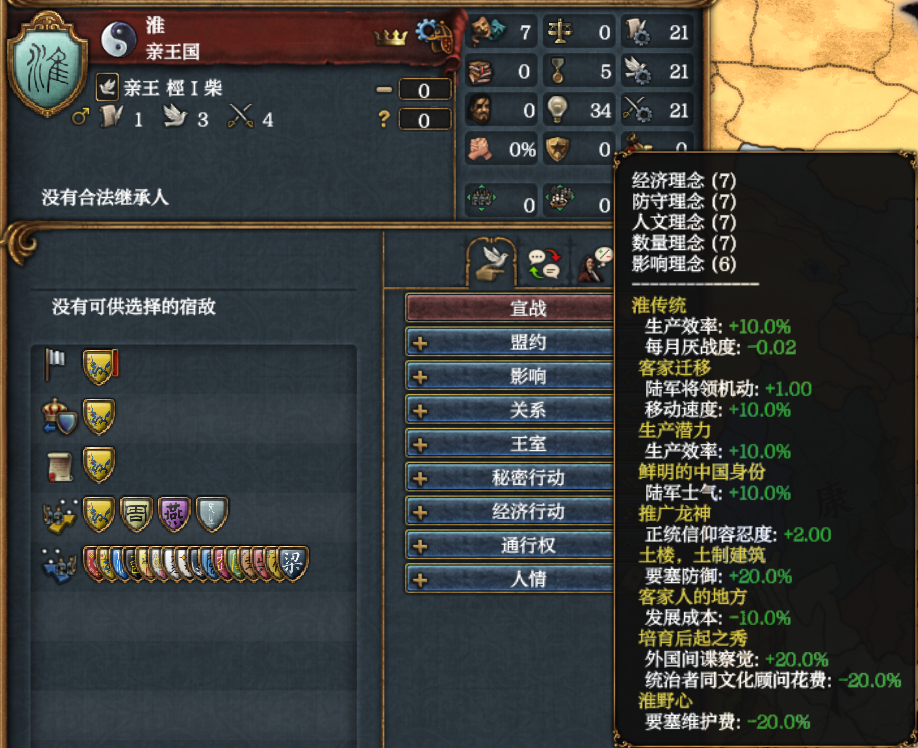Image resolution: width=918 pixels, height=748 pixels.
Task: Click the gold crown government icon
Action: [390, 37]
